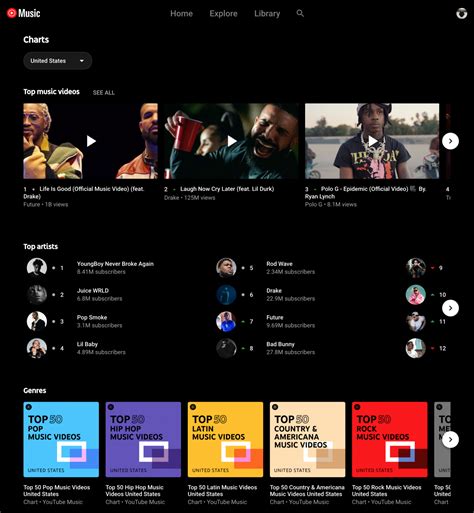Click SEE ALL for top music videos
The height and width of the screenshot is (513, 474).
coord(104,93)
